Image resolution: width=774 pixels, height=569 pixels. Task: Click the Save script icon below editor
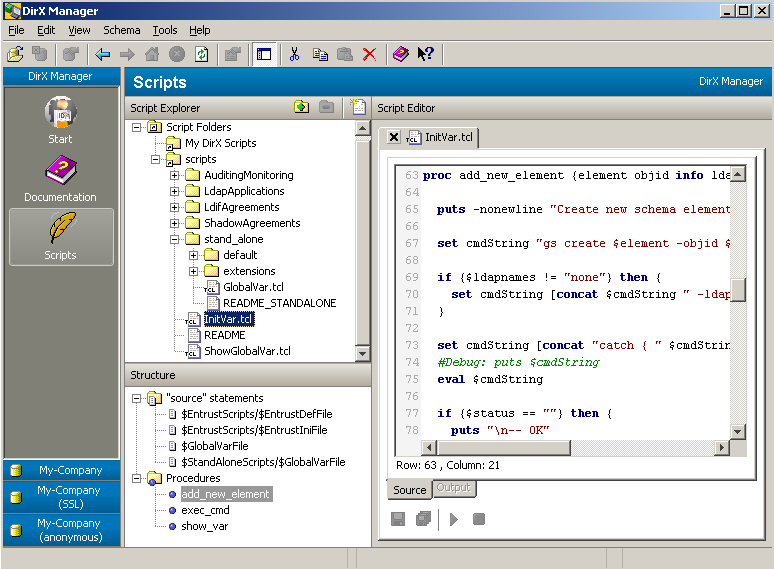(x=398, y=519)
